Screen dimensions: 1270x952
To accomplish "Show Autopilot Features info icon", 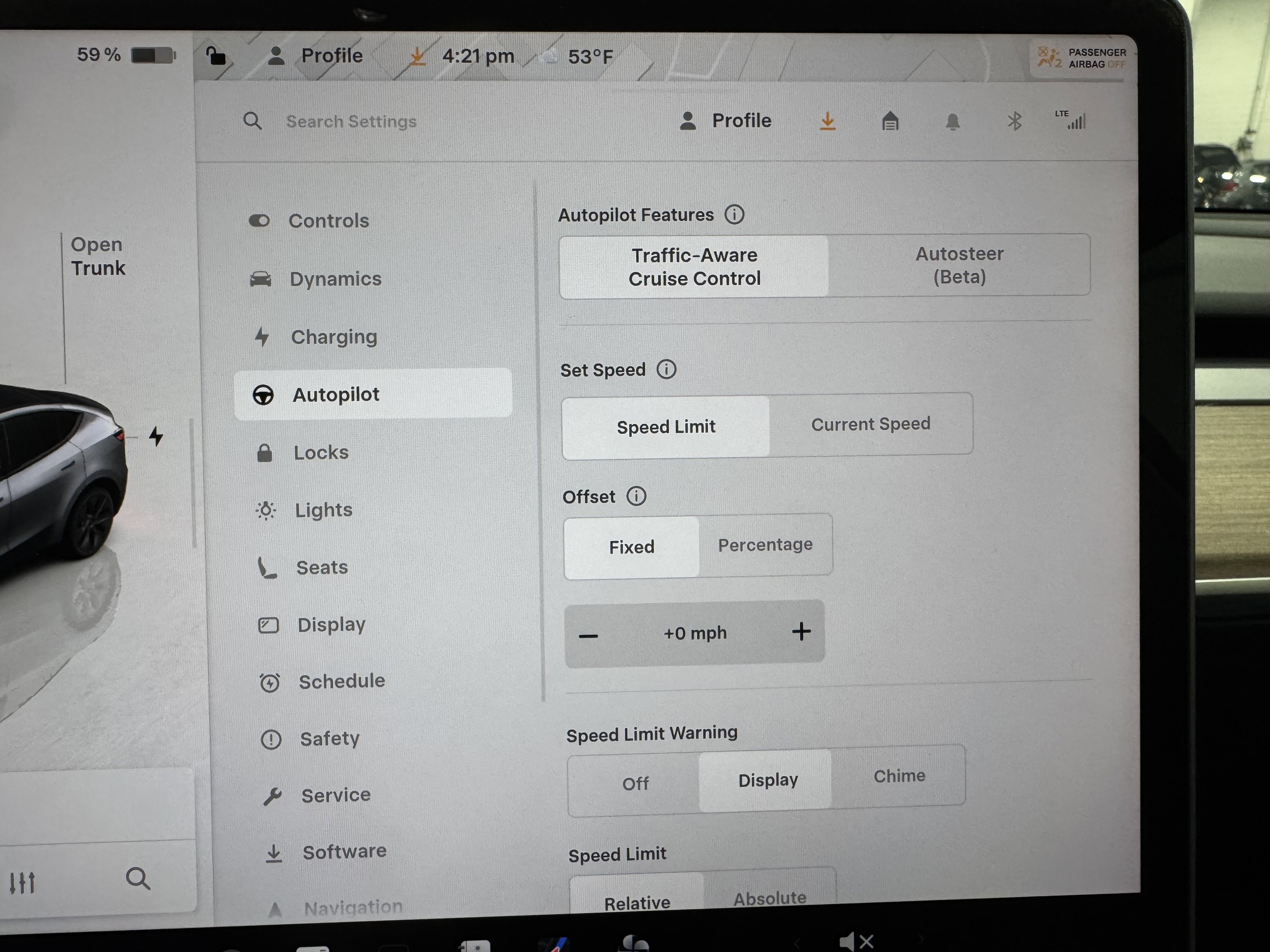I will pyautogui.click(x=734, y=215).
